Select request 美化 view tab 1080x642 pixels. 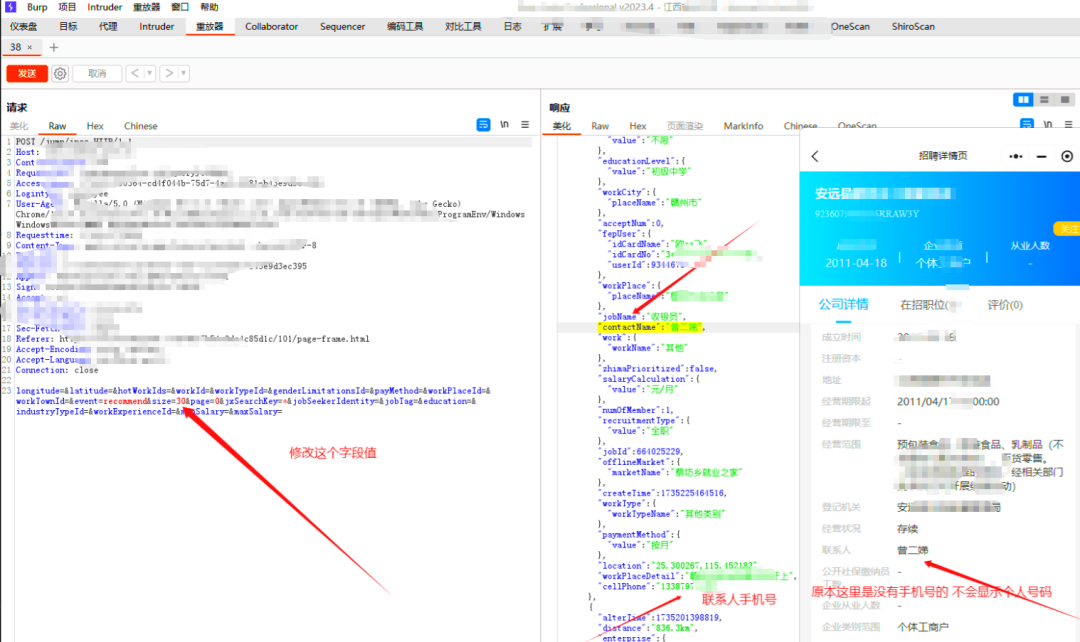point(19,126)
